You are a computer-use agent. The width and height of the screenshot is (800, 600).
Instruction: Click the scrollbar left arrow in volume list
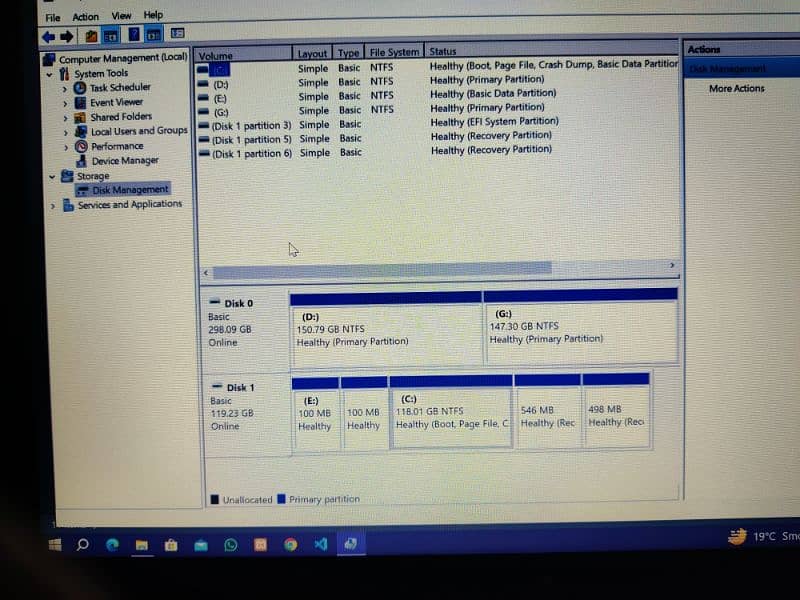coord(206,273)
